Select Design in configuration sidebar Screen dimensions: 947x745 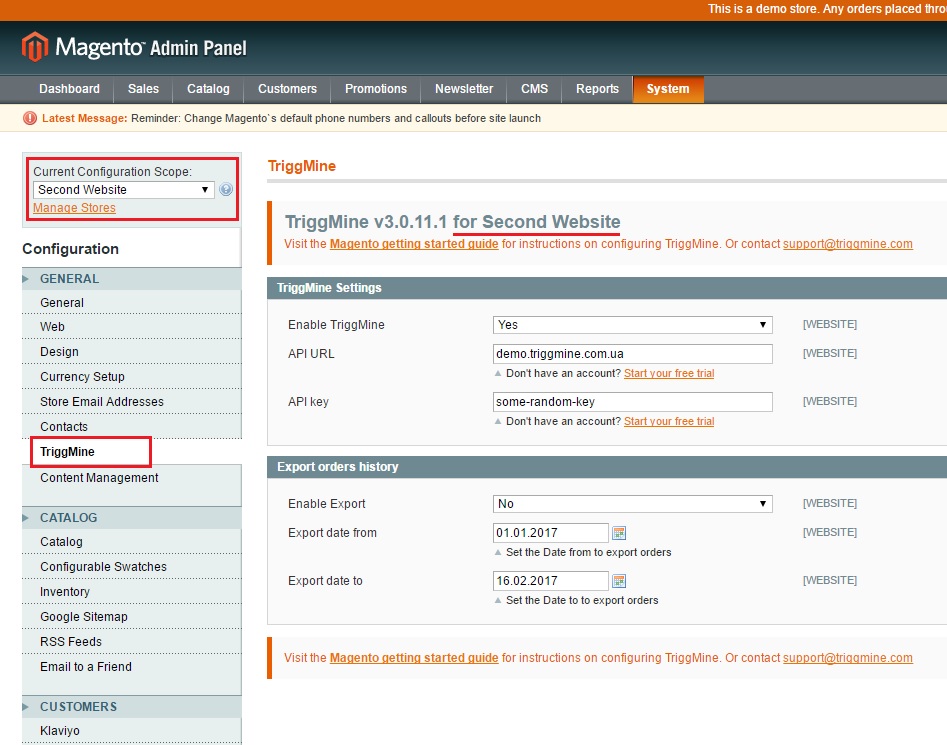132,351
